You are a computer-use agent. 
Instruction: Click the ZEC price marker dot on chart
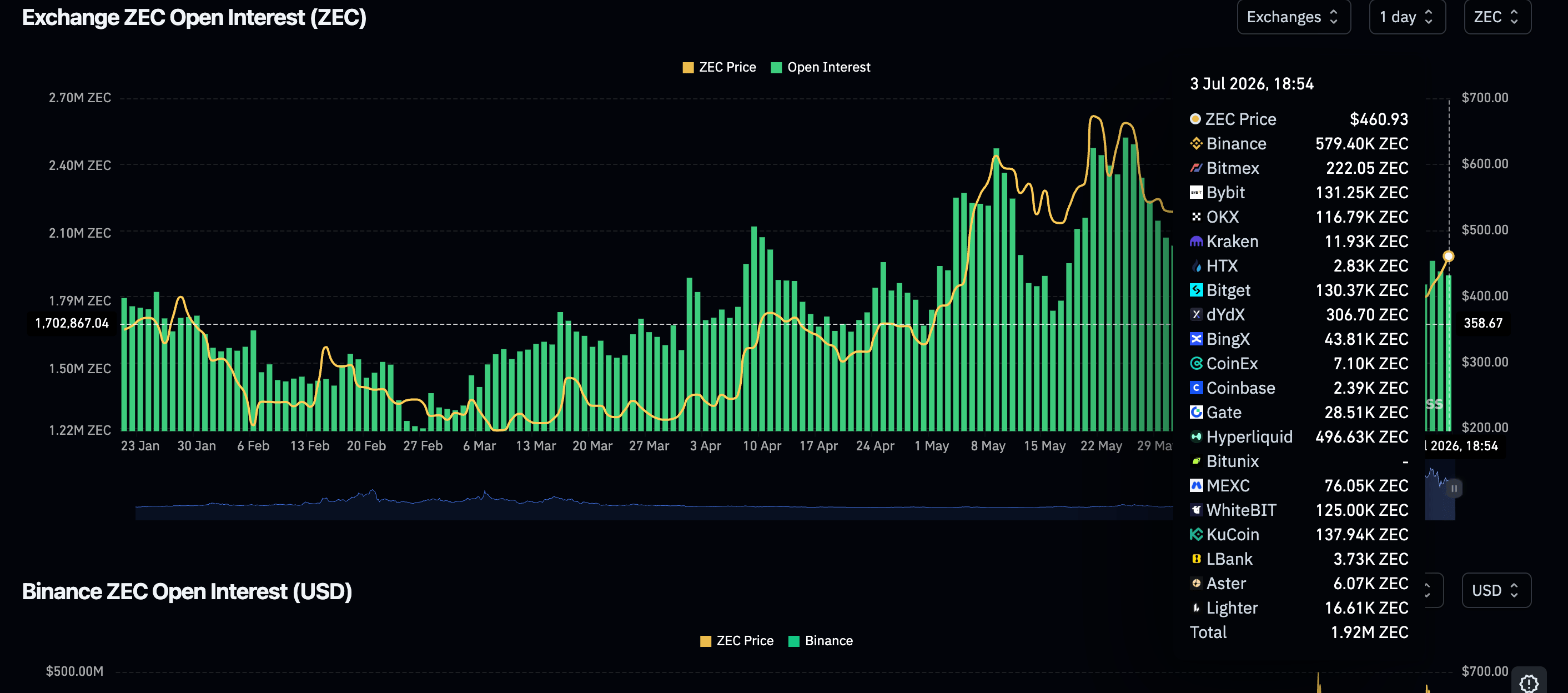(x=1449, y=257)
